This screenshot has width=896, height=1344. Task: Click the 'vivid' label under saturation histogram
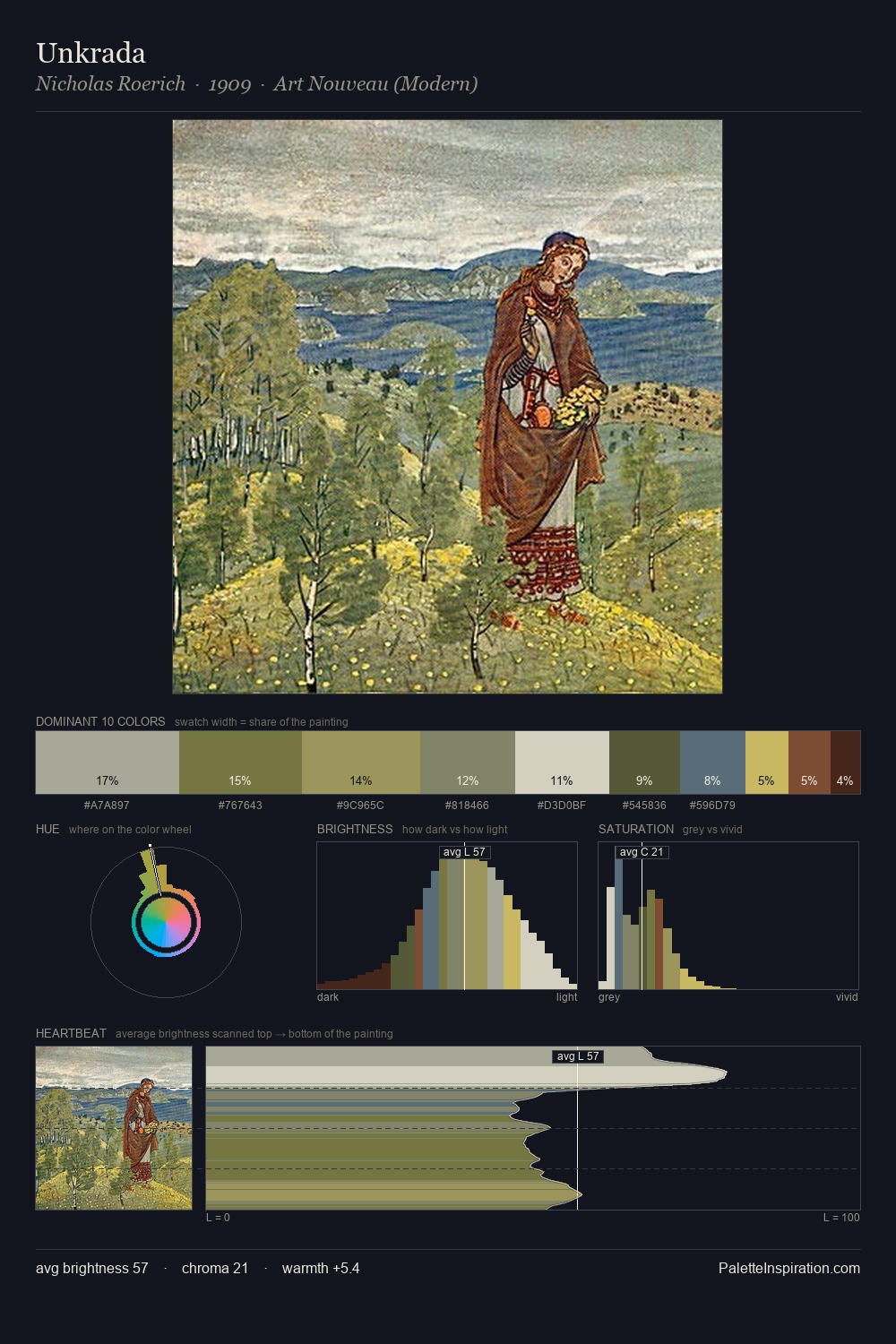[847, 997]
